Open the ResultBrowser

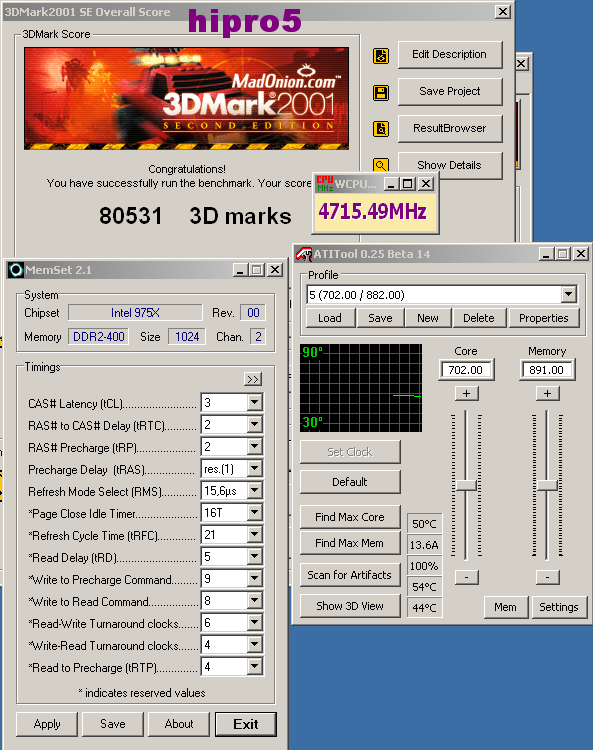[450, 128]
